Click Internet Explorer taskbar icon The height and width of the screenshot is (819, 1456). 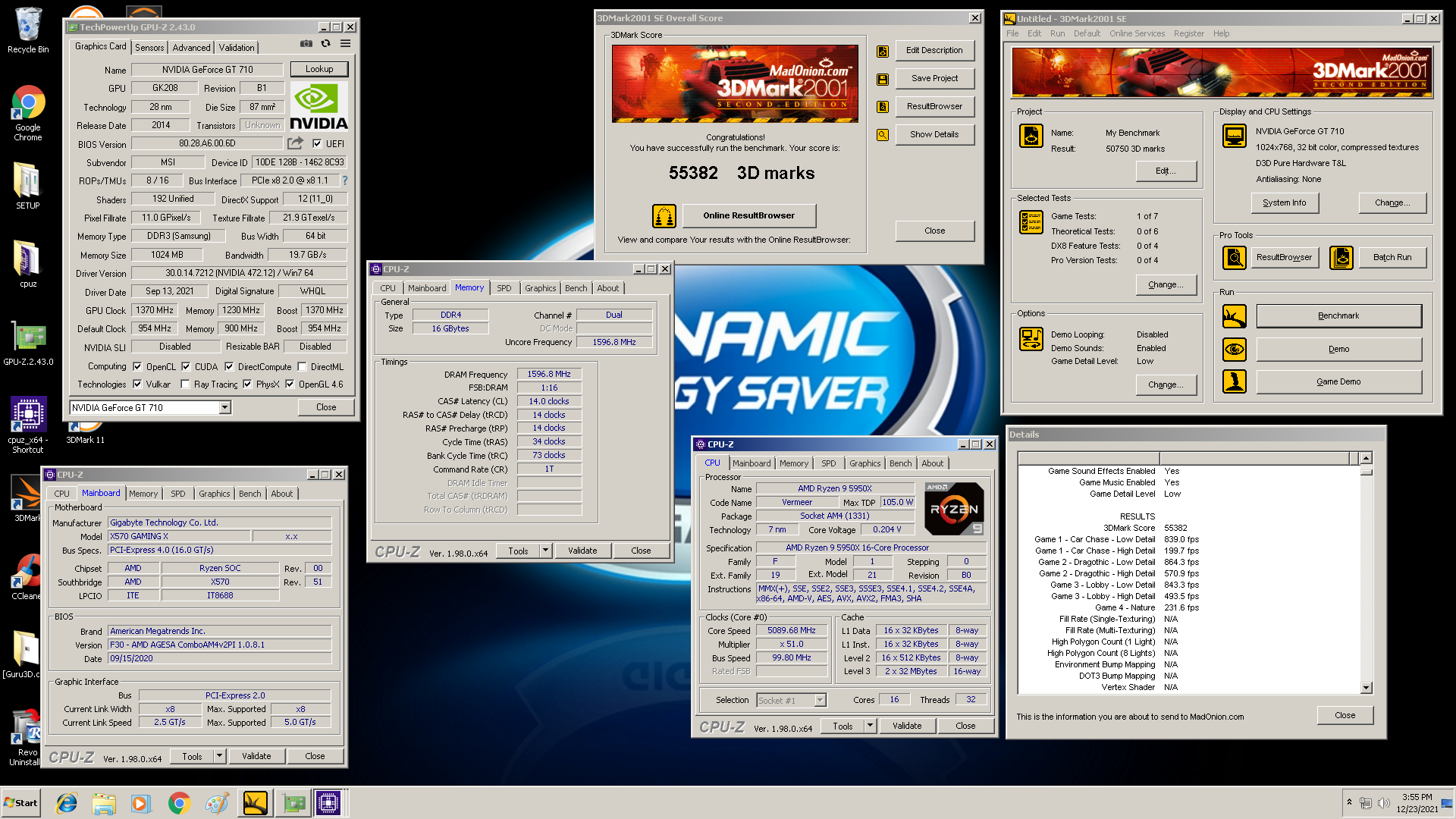[67, 803]
